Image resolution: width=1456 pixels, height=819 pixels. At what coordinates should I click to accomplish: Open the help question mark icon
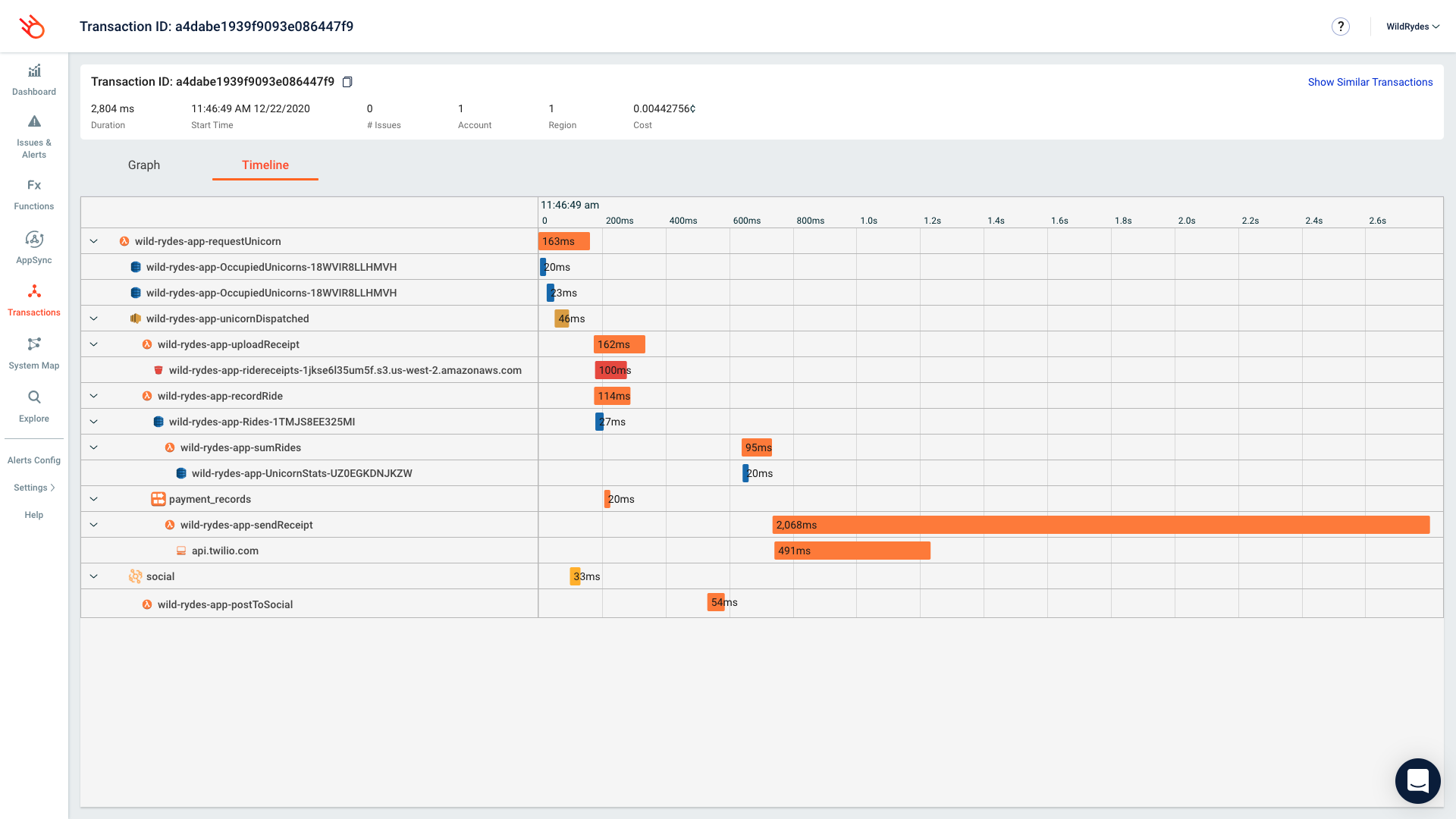pyautogui.click(x=1340, y=27)
